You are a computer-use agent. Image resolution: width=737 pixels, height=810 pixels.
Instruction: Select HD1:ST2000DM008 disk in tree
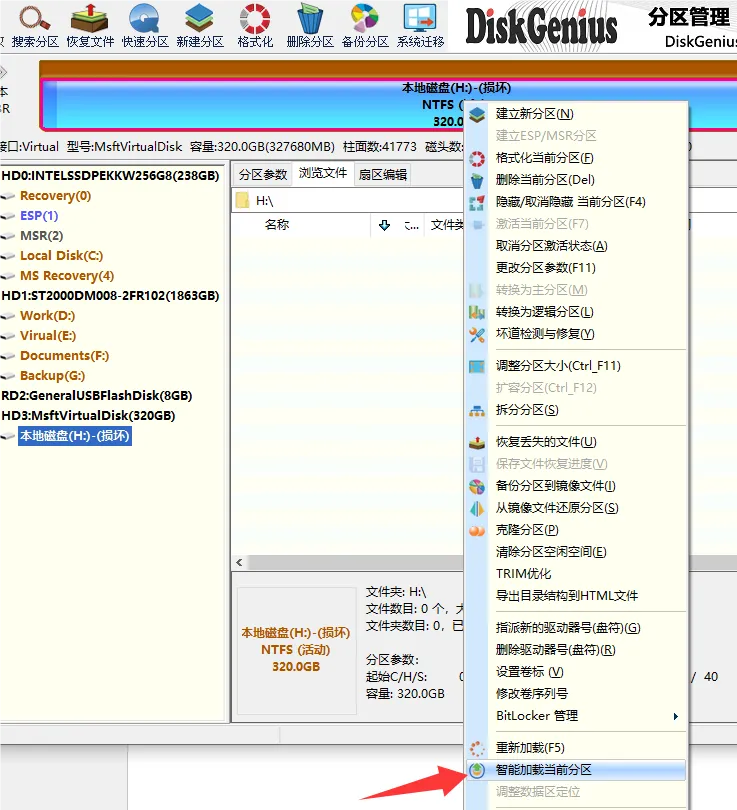(x=111, y=296)
